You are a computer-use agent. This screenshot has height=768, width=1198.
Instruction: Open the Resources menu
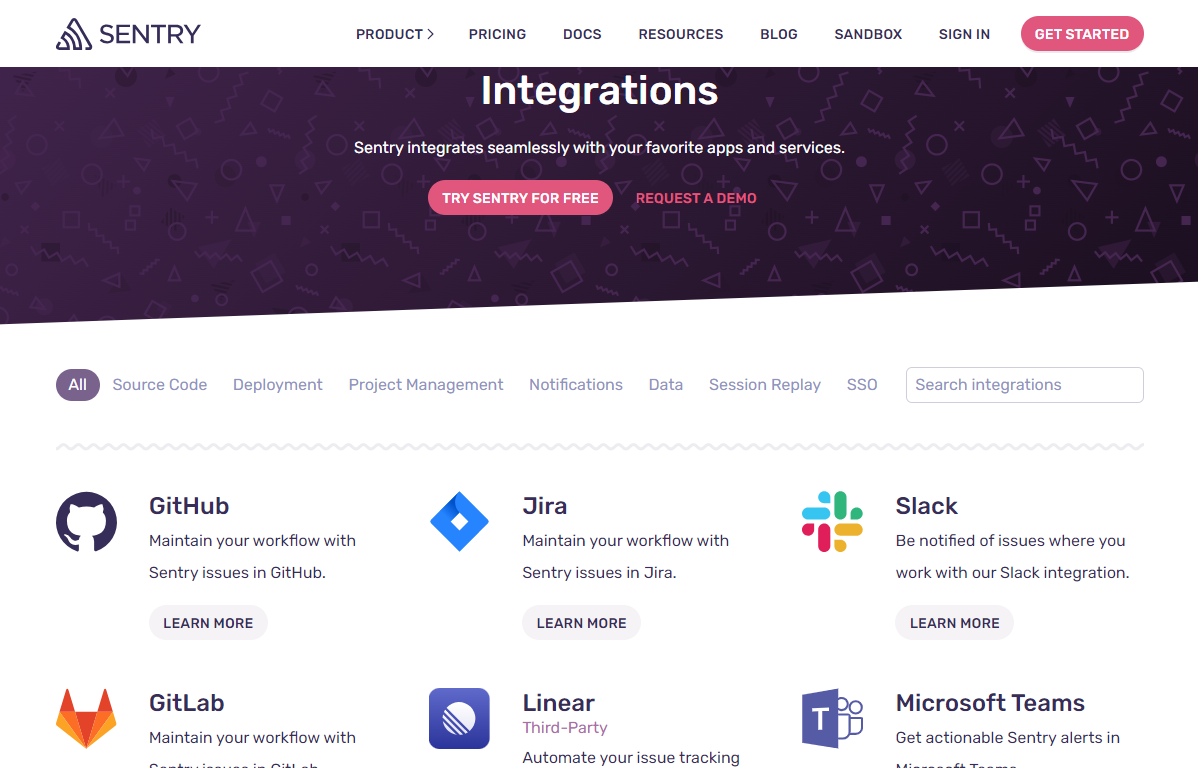[x=681, y=34]
